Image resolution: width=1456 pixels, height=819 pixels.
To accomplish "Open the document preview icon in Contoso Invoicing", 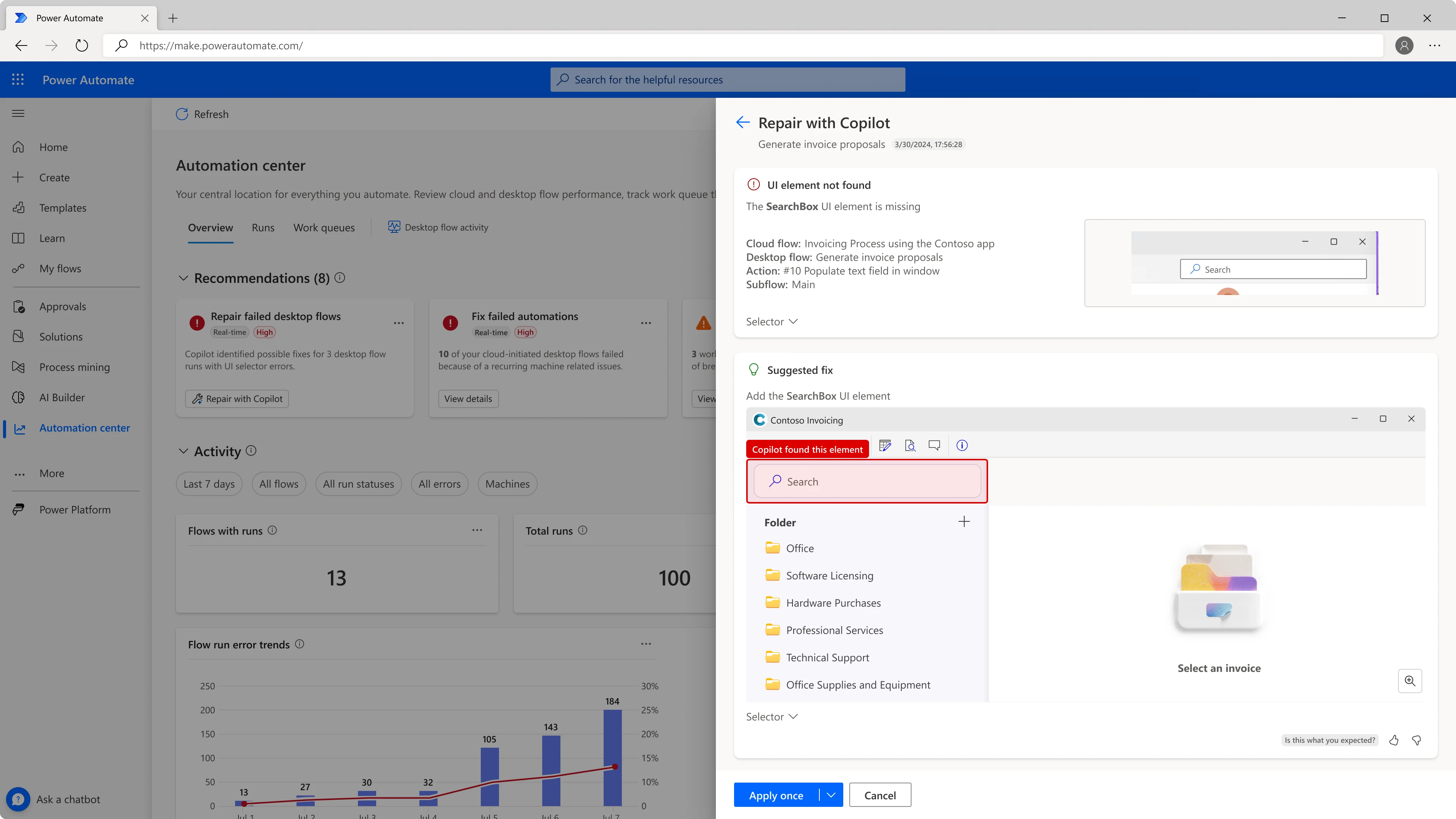I will [910, 446].
